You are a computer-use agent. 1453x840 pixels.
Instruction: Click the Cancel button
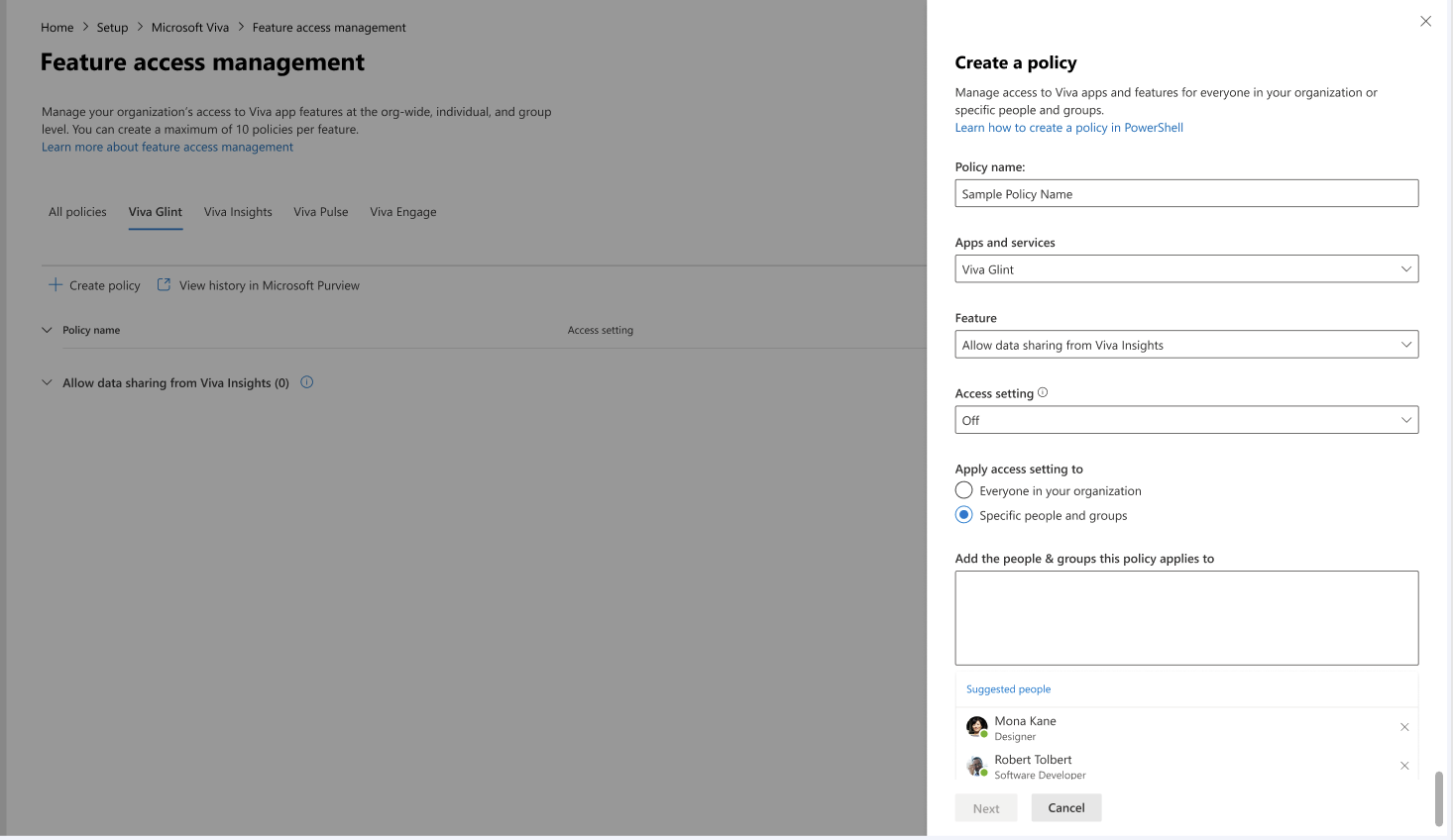1066,808
